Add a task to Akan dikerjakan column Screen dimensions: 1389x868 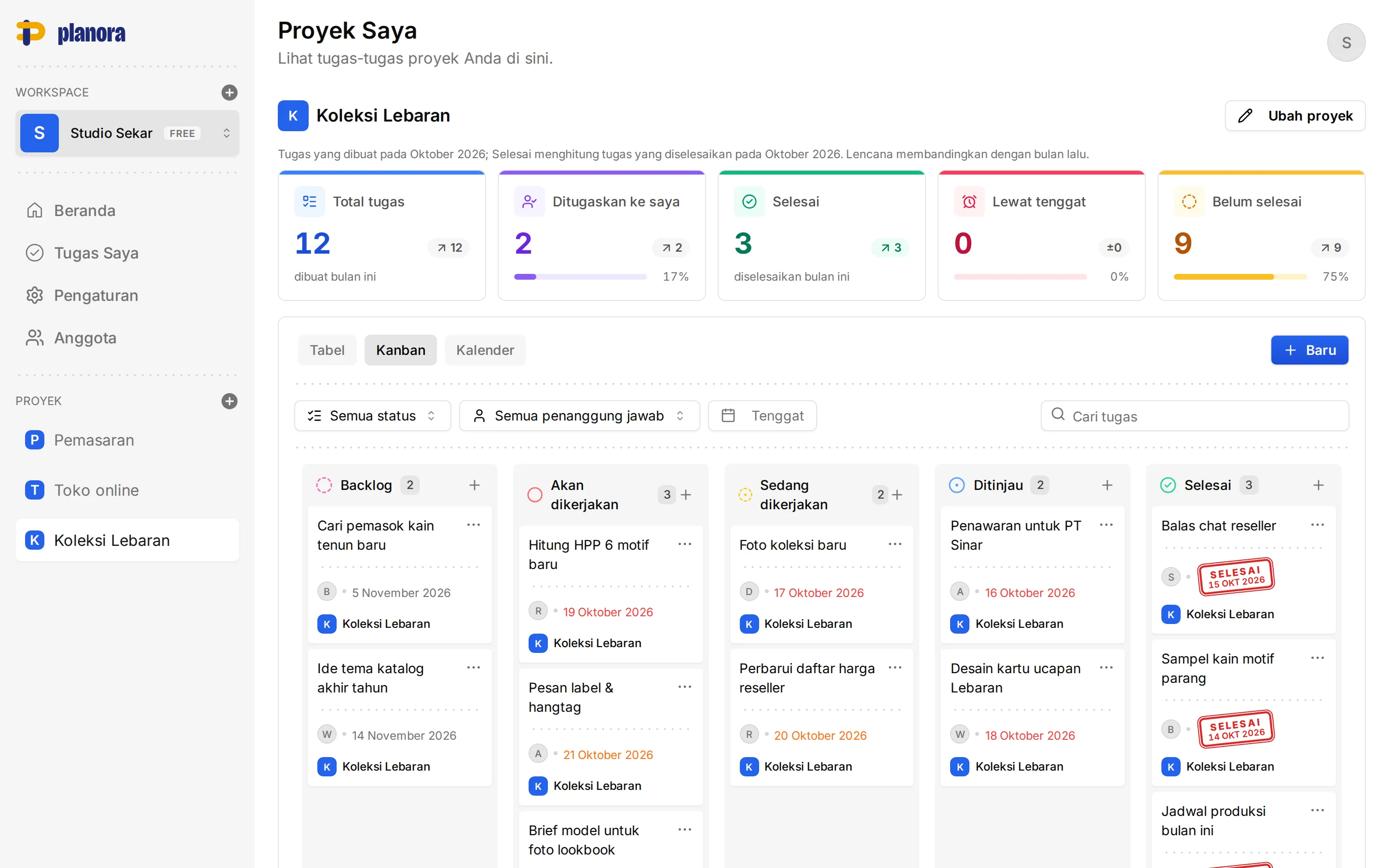(686, 494)
